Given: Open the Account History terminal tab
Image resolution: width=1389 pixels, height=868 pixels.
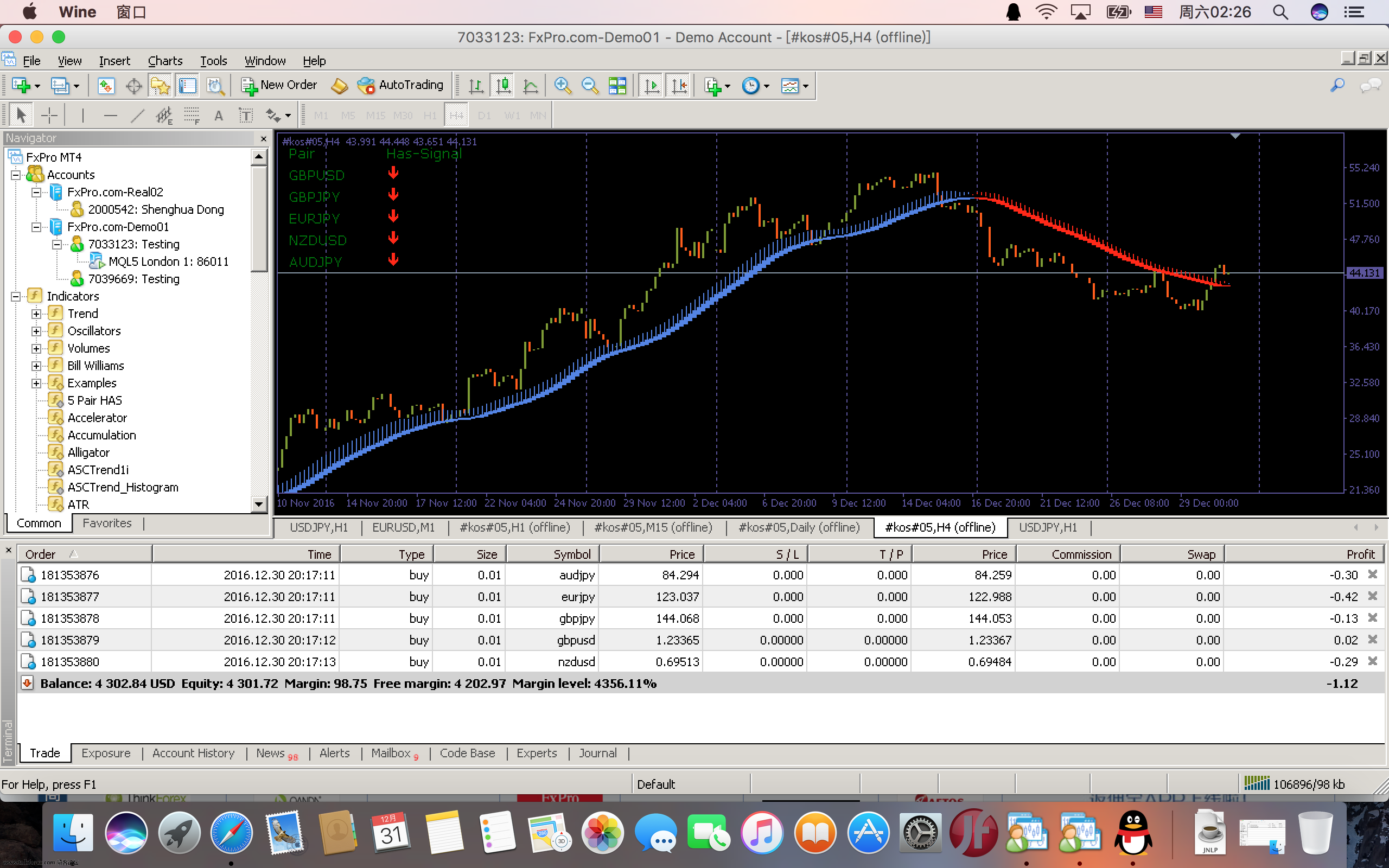Looking at the screenshot, I should tap(193, 752).
